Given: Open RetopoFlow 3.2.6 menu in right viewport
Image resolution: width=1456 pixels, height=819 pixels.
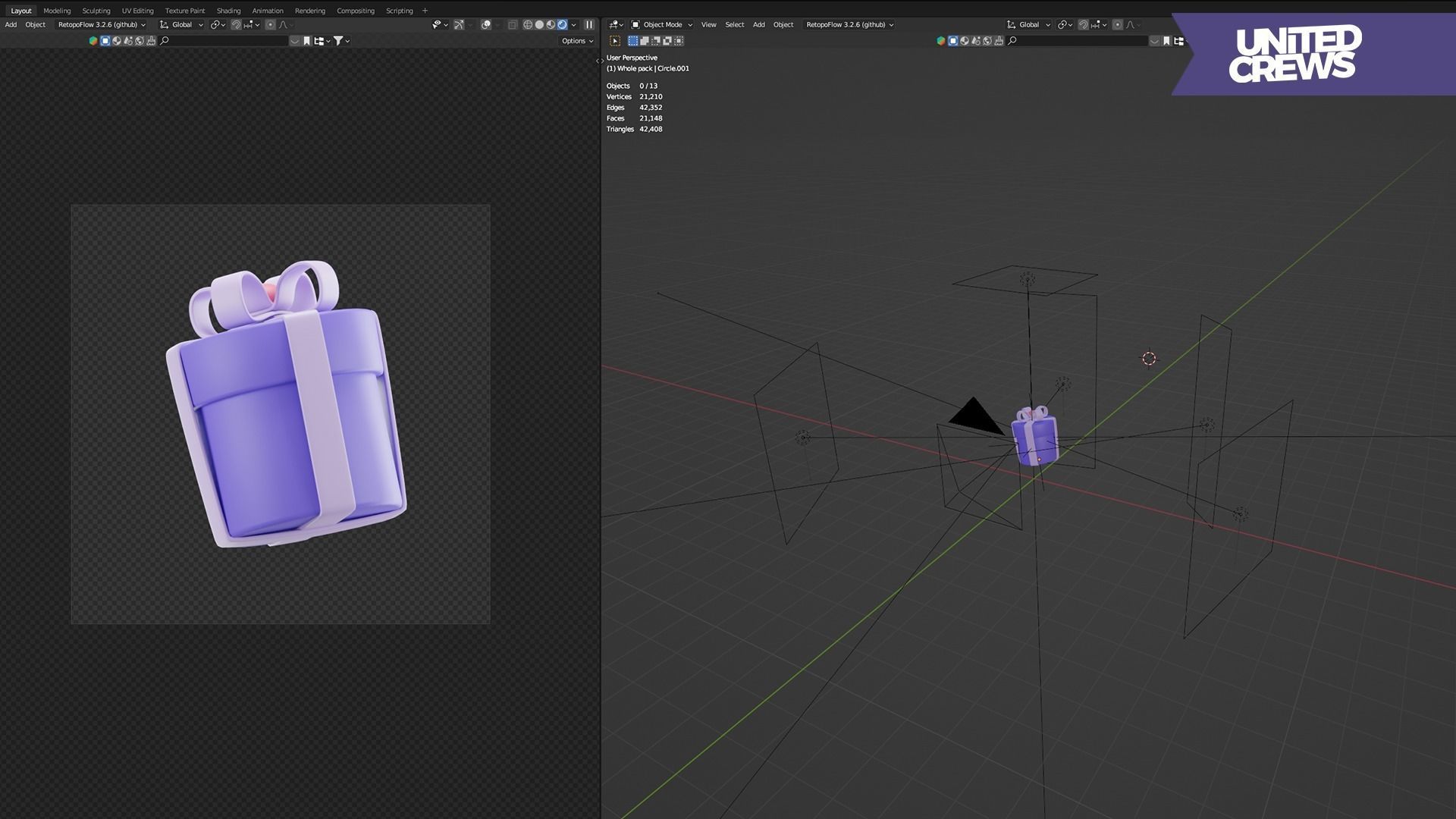Looking at the screenshot, I should pos(849,24).
